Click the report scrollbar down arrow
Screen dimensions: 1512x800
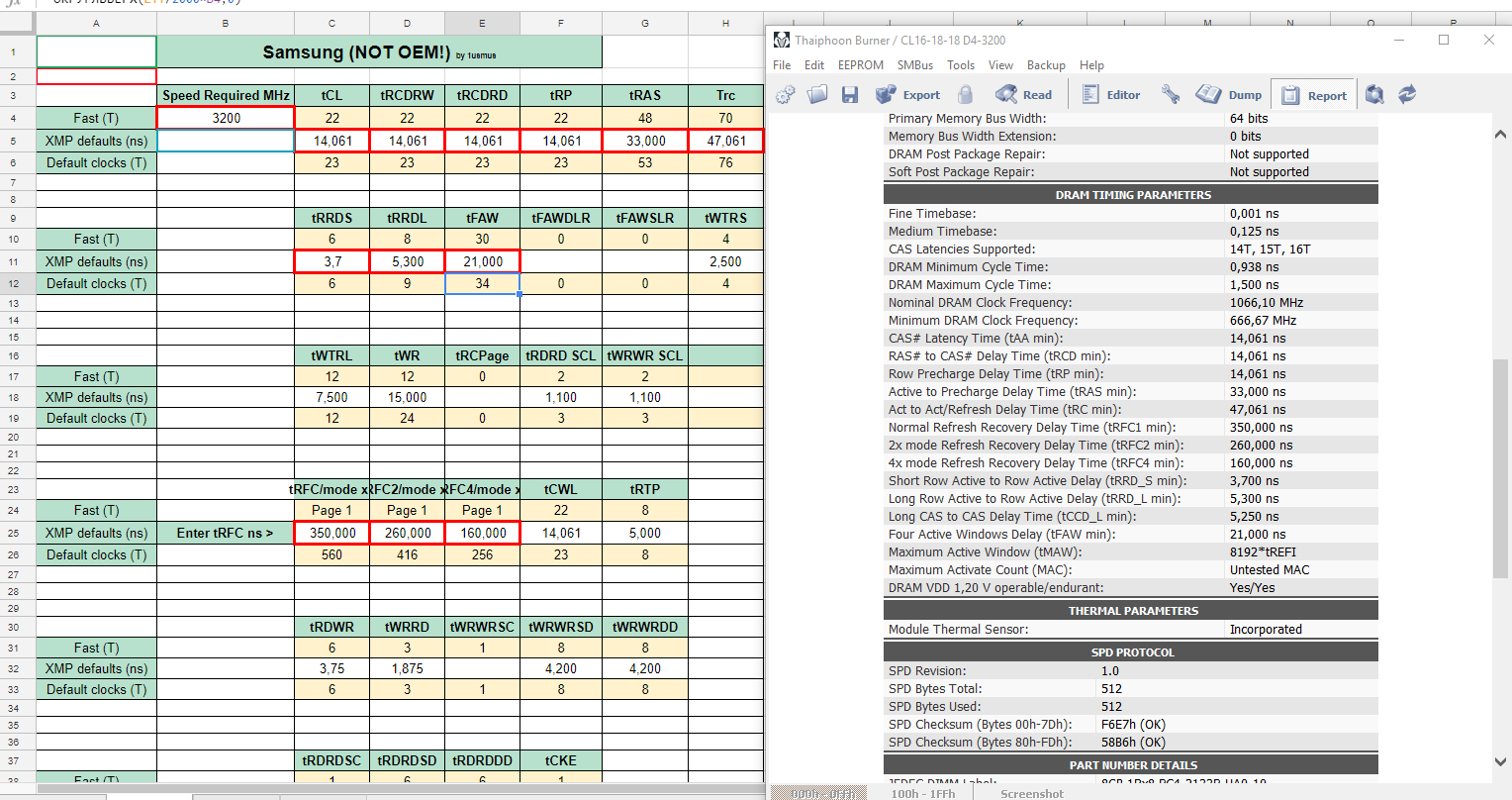(1500, 761)
